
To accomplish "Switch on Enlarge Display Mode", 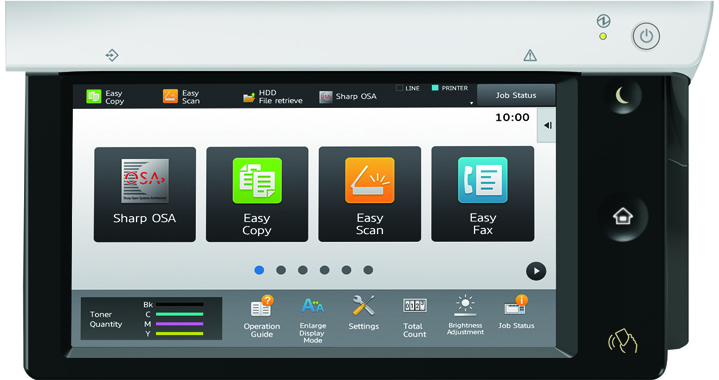I will [313, 319].
